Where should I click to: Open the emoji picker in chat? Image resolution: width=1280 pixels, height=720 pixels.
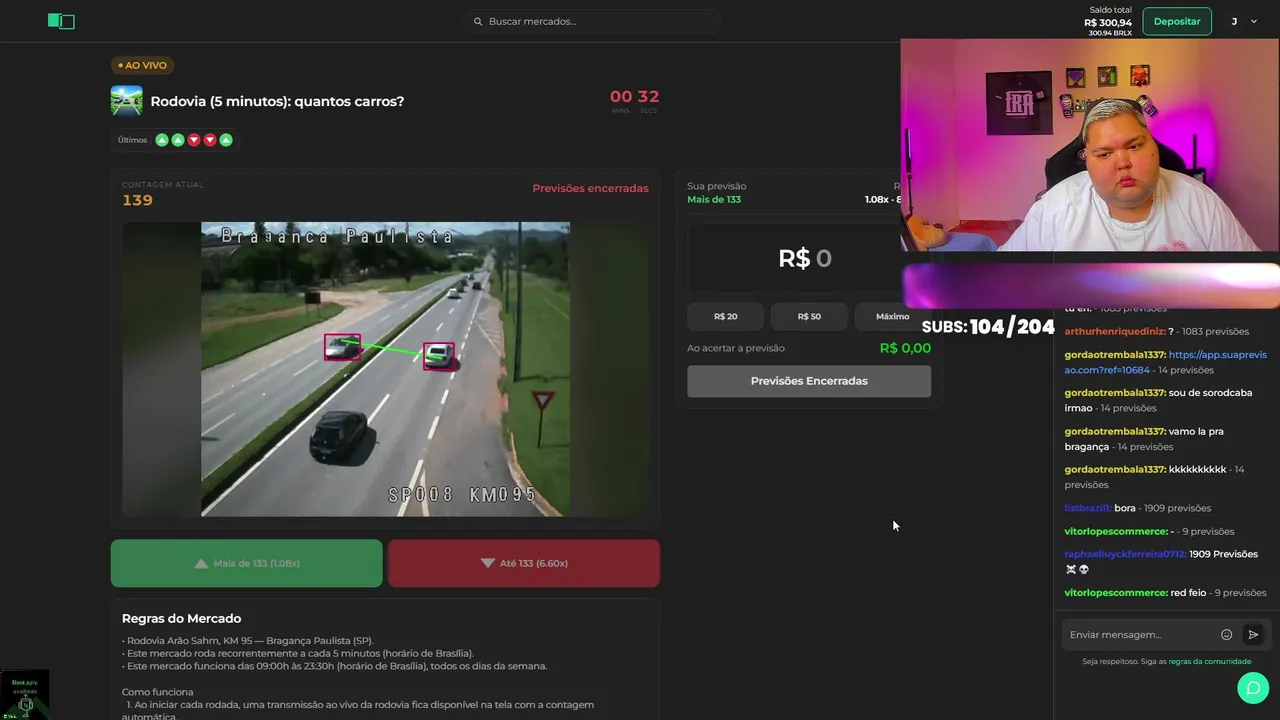pos(1227,635)
